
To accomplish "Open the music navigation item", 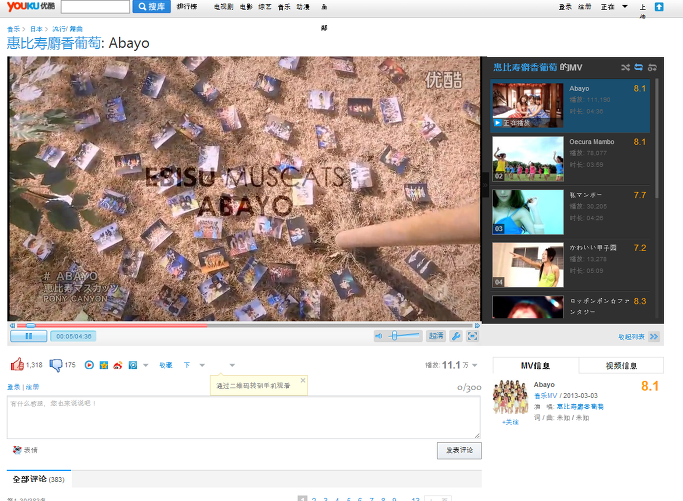I will 284,7.
